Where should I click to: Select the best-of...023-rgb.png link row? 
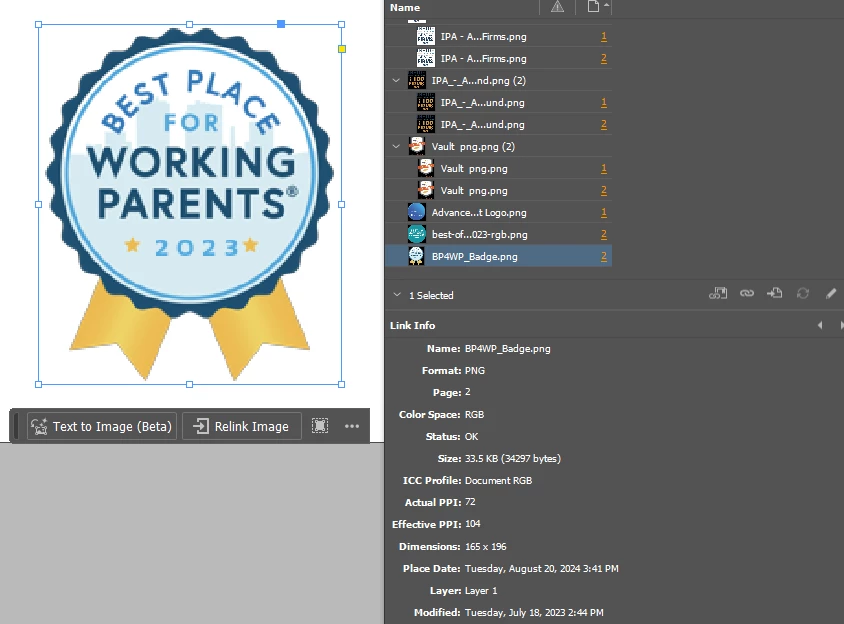(498, 234)
